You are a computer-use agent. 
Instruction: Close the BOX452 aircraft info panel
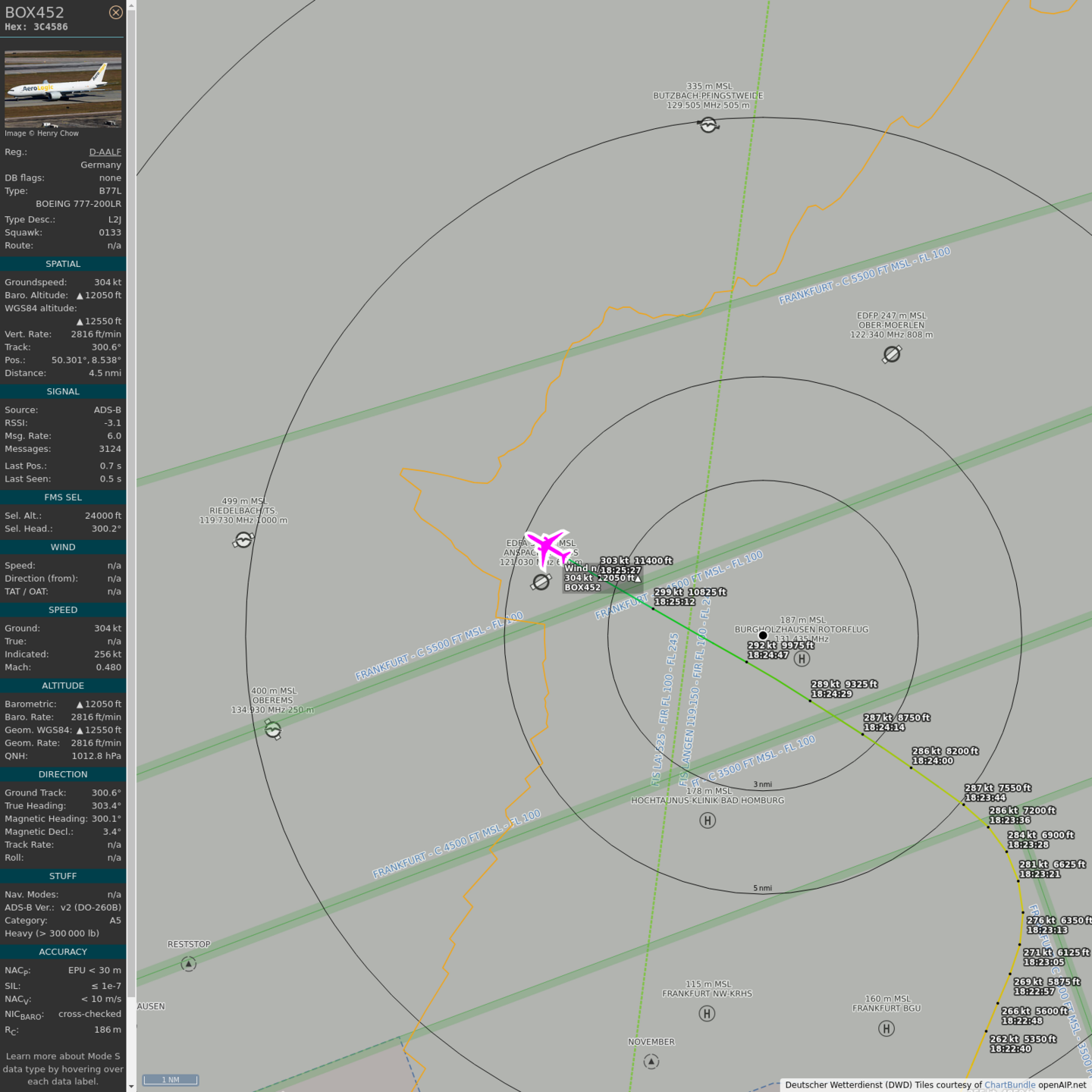115,12
